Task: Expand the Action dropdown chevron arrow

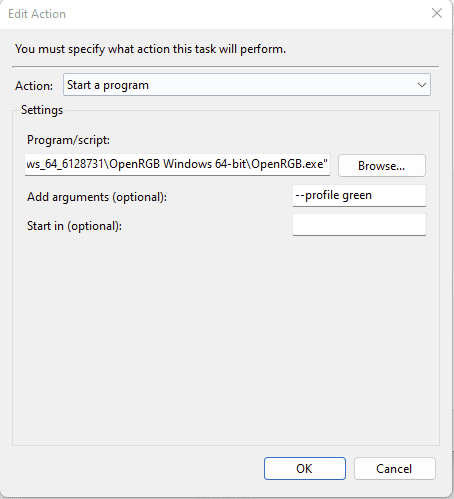Action: coord(422,85)
